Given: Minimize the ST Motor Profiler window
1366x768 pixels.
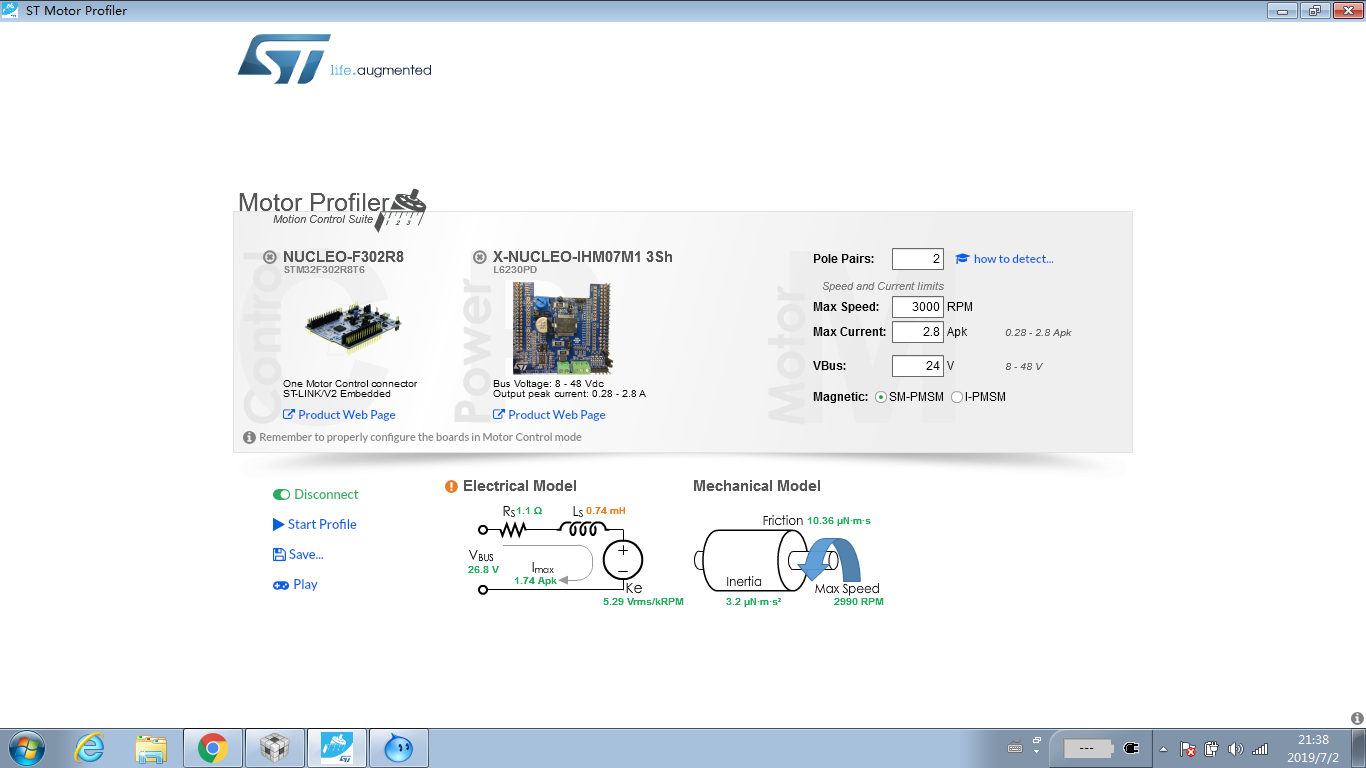Looking at the screenshot, I should coord(1282,10).
